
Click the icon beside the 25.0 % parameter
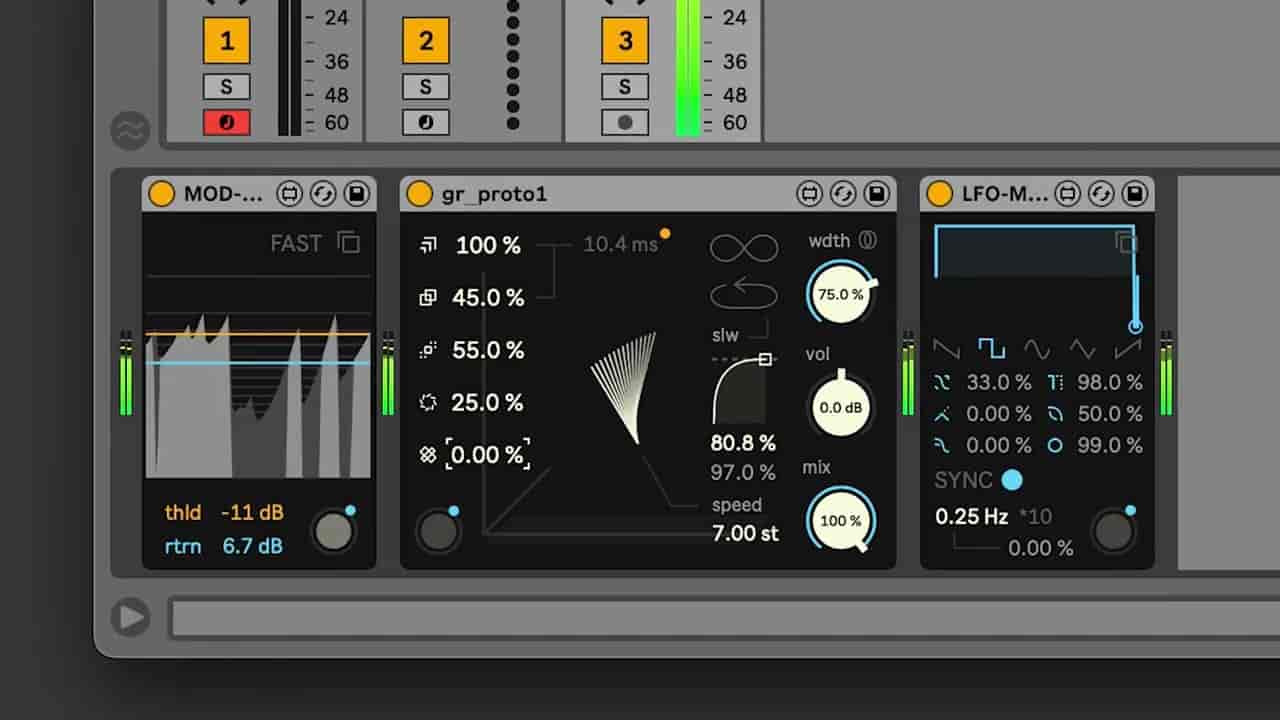click(x=428, y=402)
